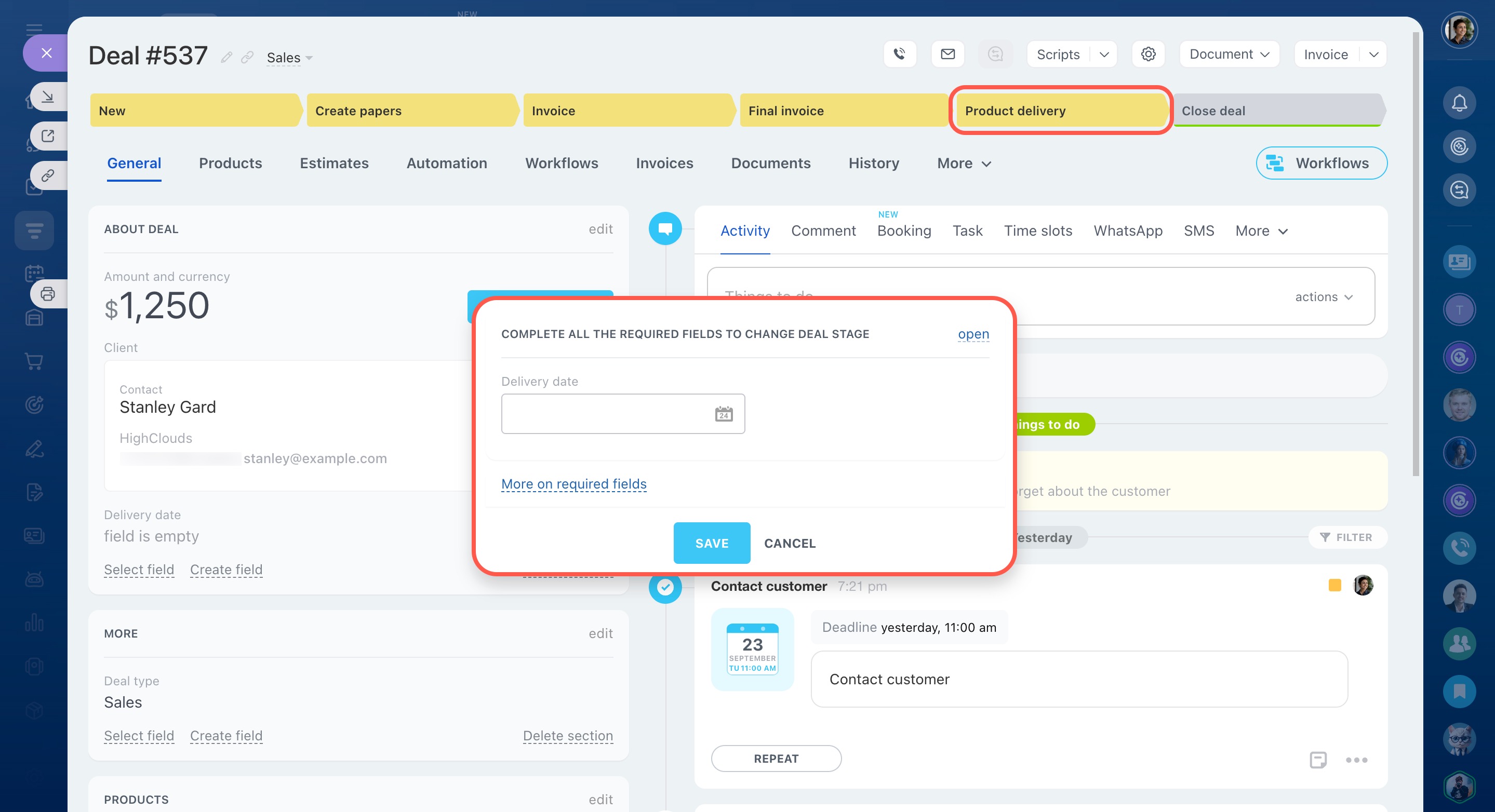Click the phone call icon in header
Image resolution: width=1495 pixels, height=812 pixels.
pos(900,54)
